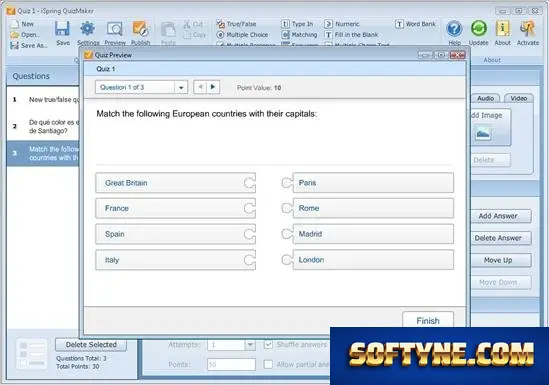The height and width of the screenshot is (385, 549).
Task: Click the green Update icon
Action: click(478, 29)
